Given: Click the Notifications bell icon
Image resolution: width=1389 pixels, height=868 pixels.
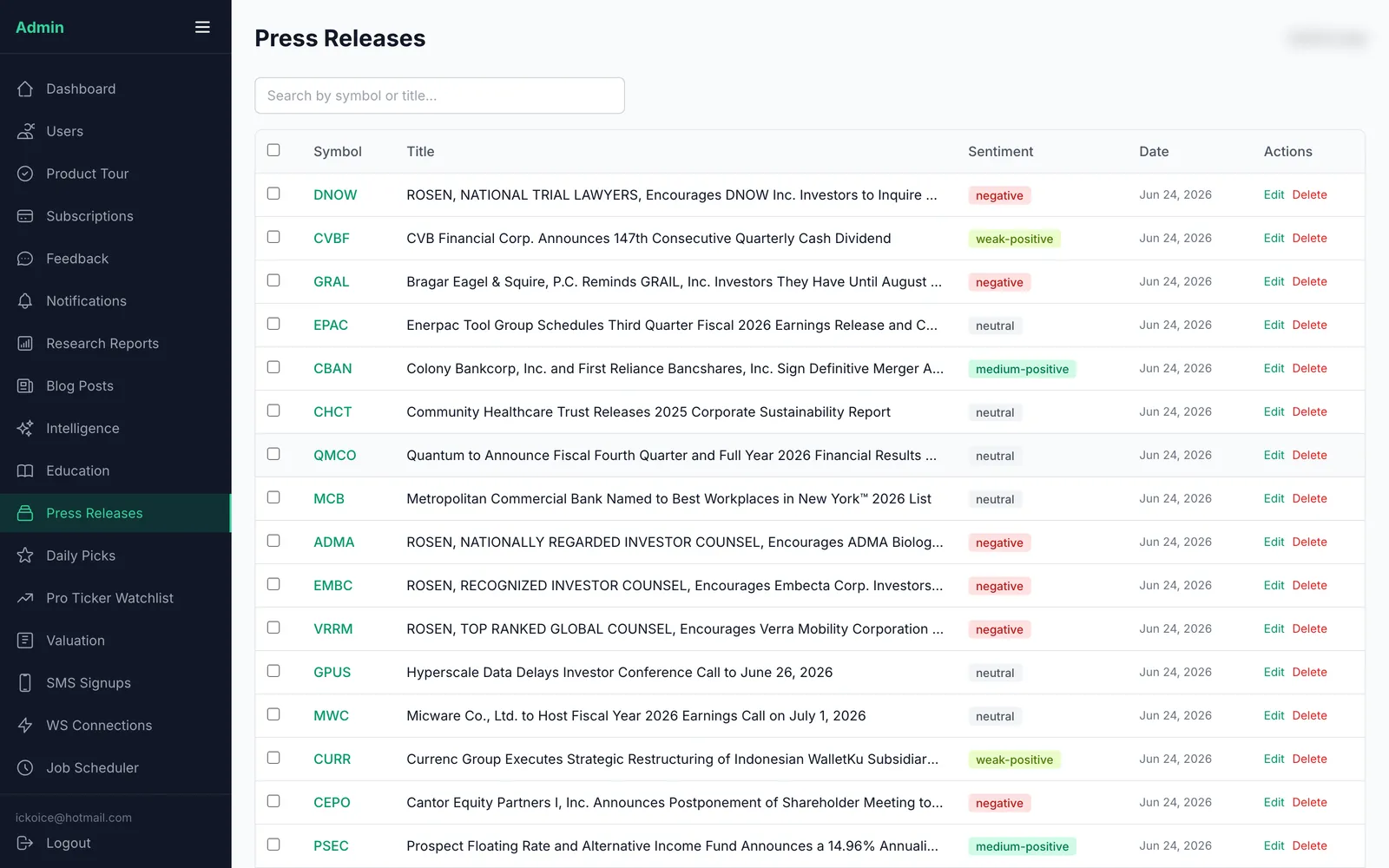Looking at the screenshot, I should pyautogui.click(x=25, y=301).
